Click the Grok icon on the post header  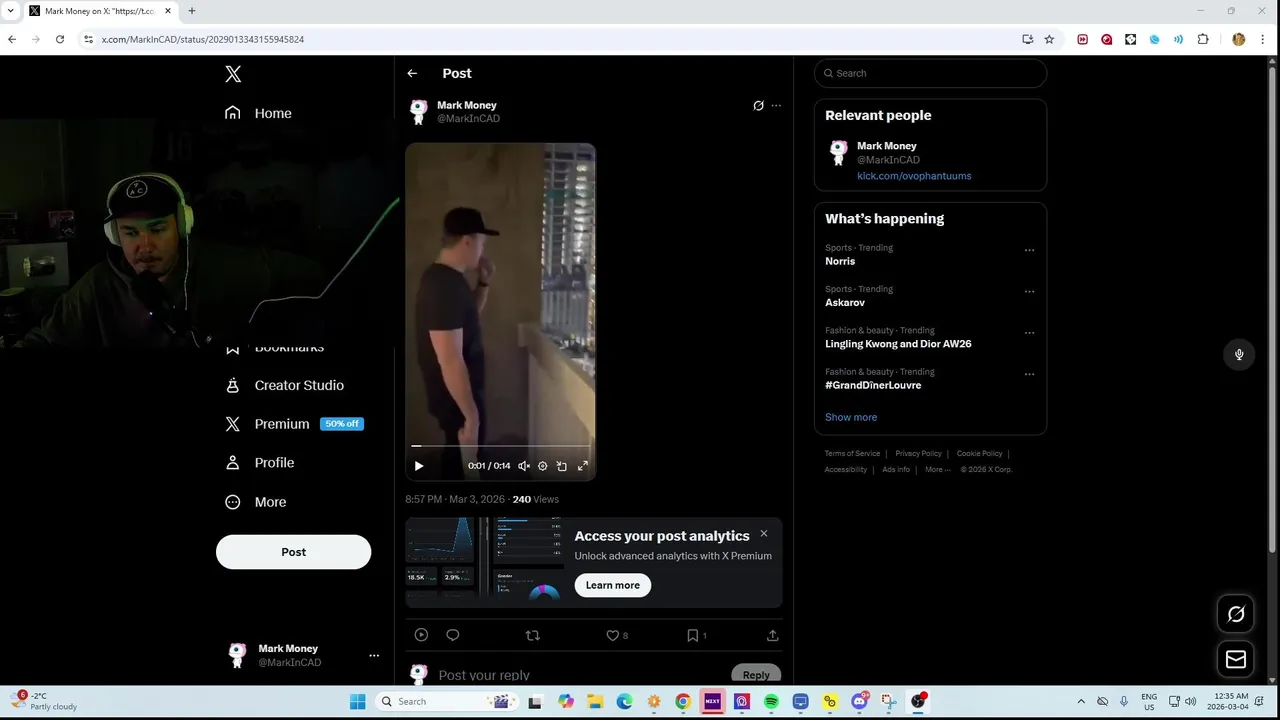click(758, 105)
